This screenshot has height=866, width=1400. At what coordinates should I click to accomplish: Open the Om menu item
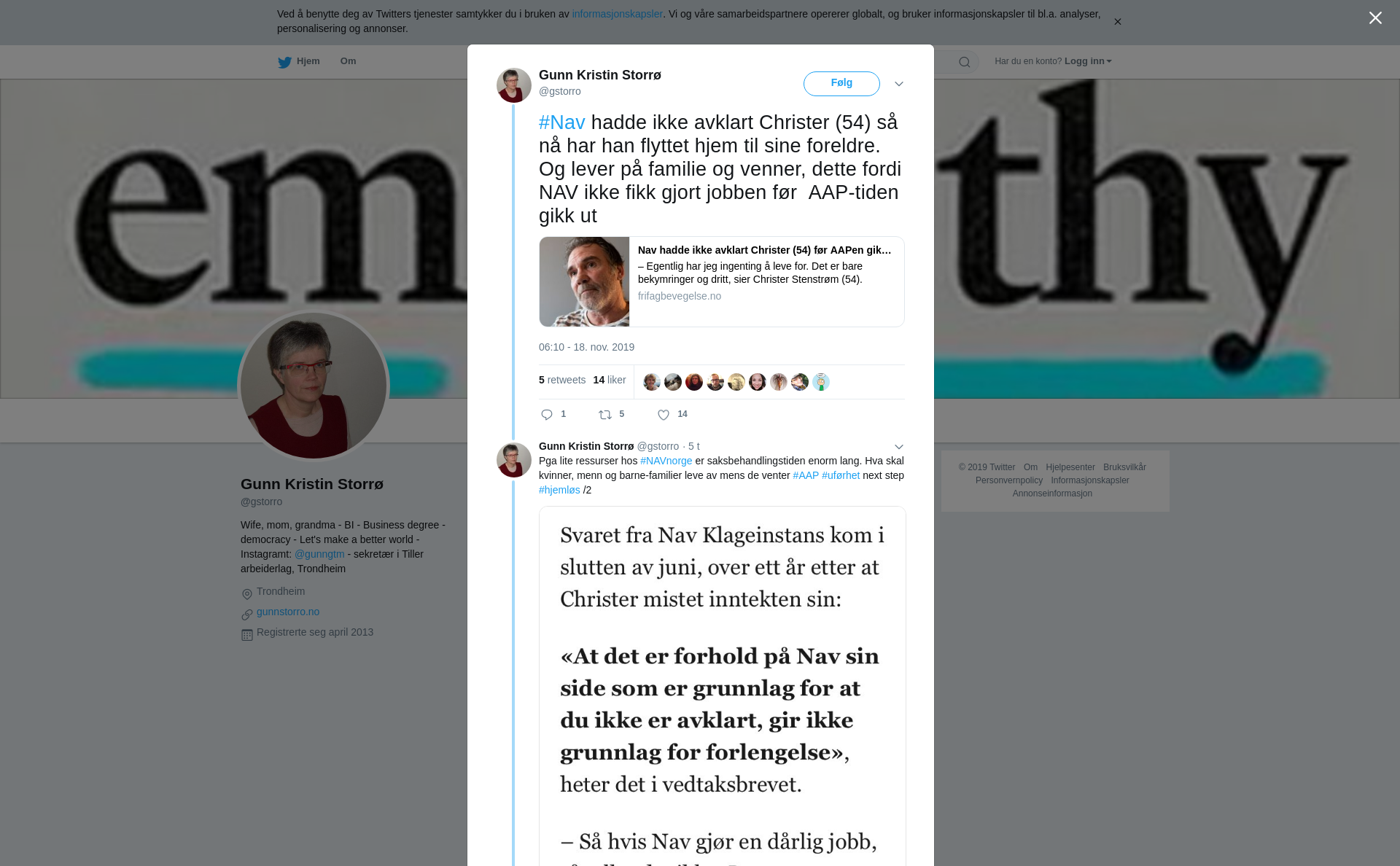(348, 61)
